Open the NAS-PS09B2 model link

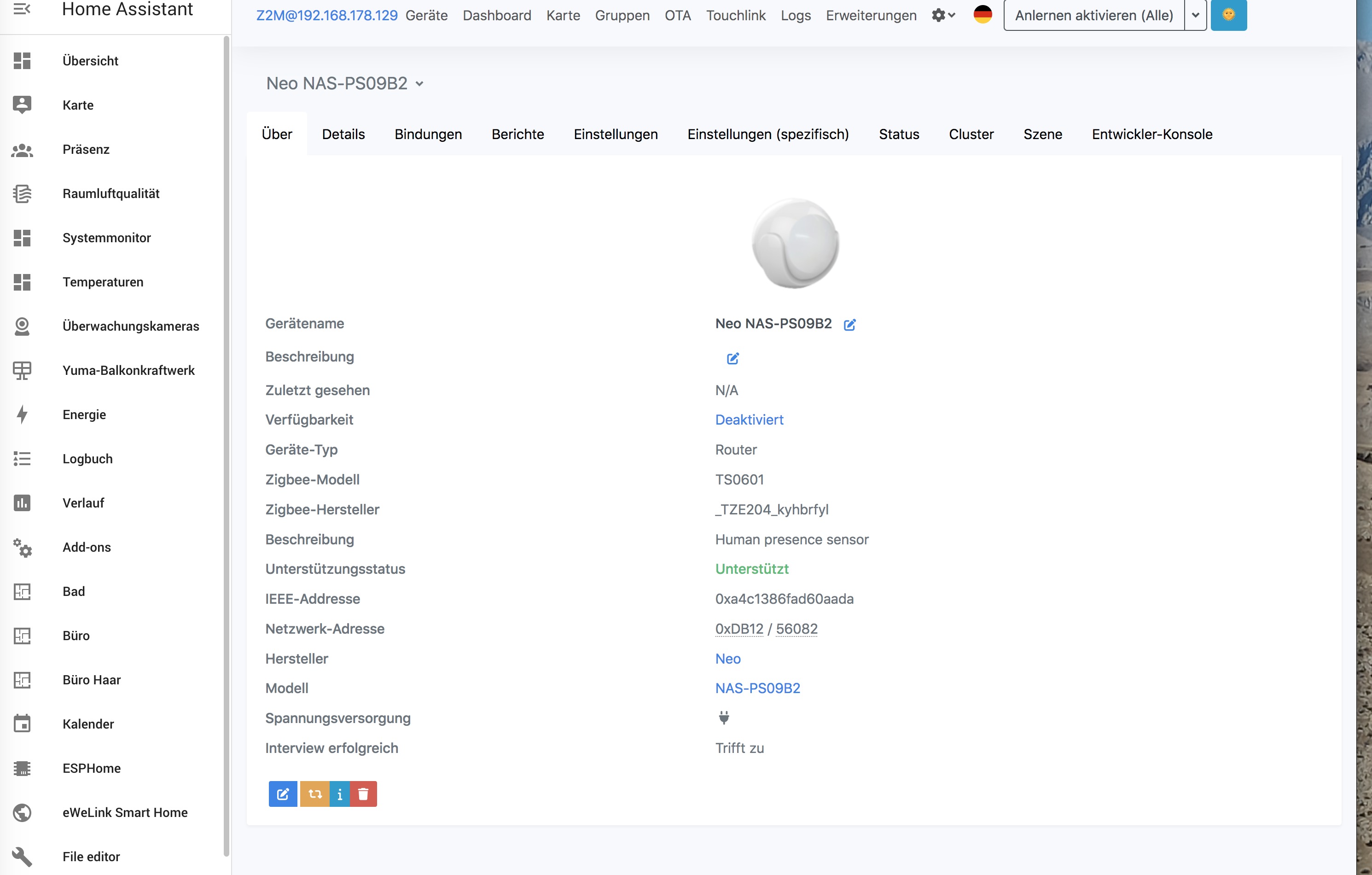point(757,688)
